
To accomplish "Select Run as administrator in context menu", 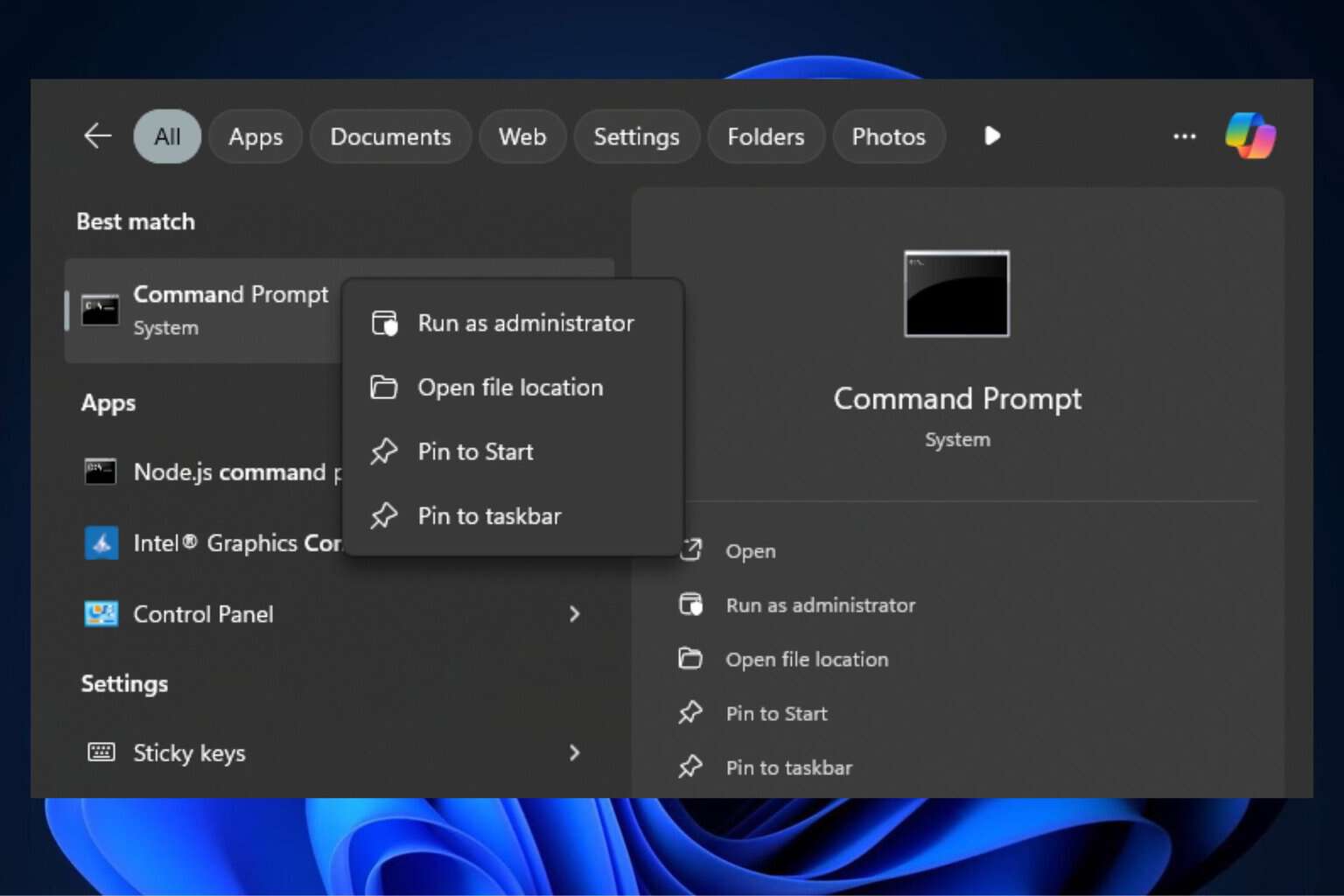I will click(x=525, y=323).
